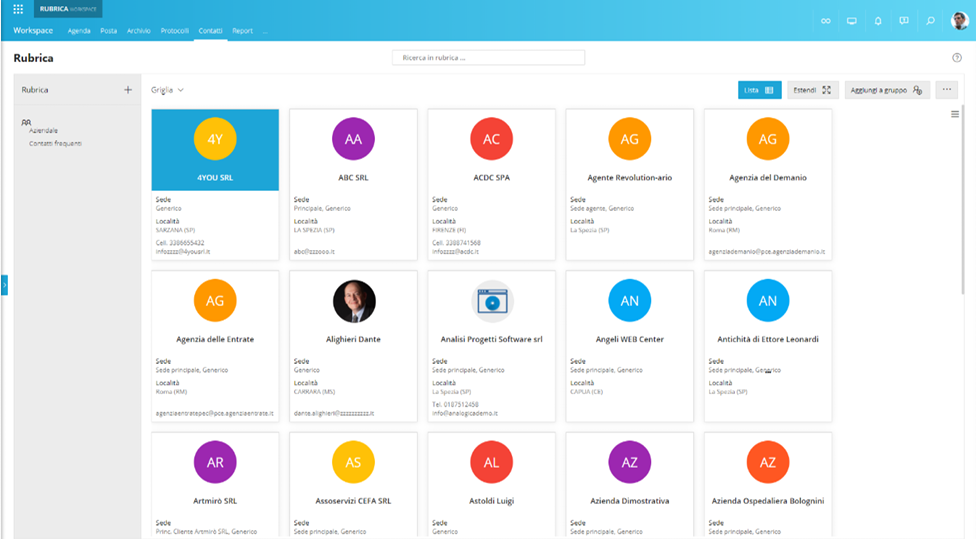Image resolution: width=976 pixels, height=539 pixels.
Task: Add a new entry with the Rubrica plus icon
Action: 127,90
